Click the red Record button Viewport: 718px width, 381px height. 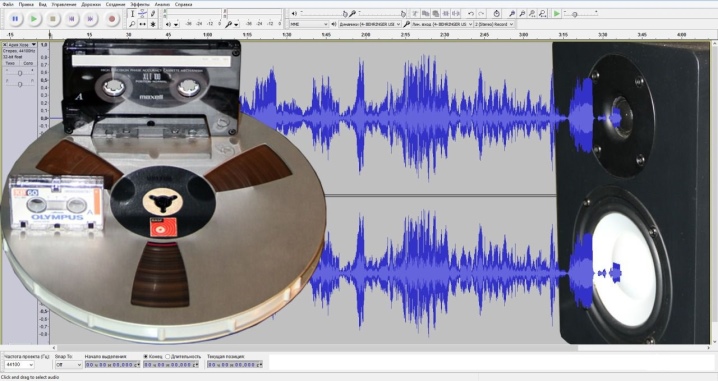[x=111, y=19]
